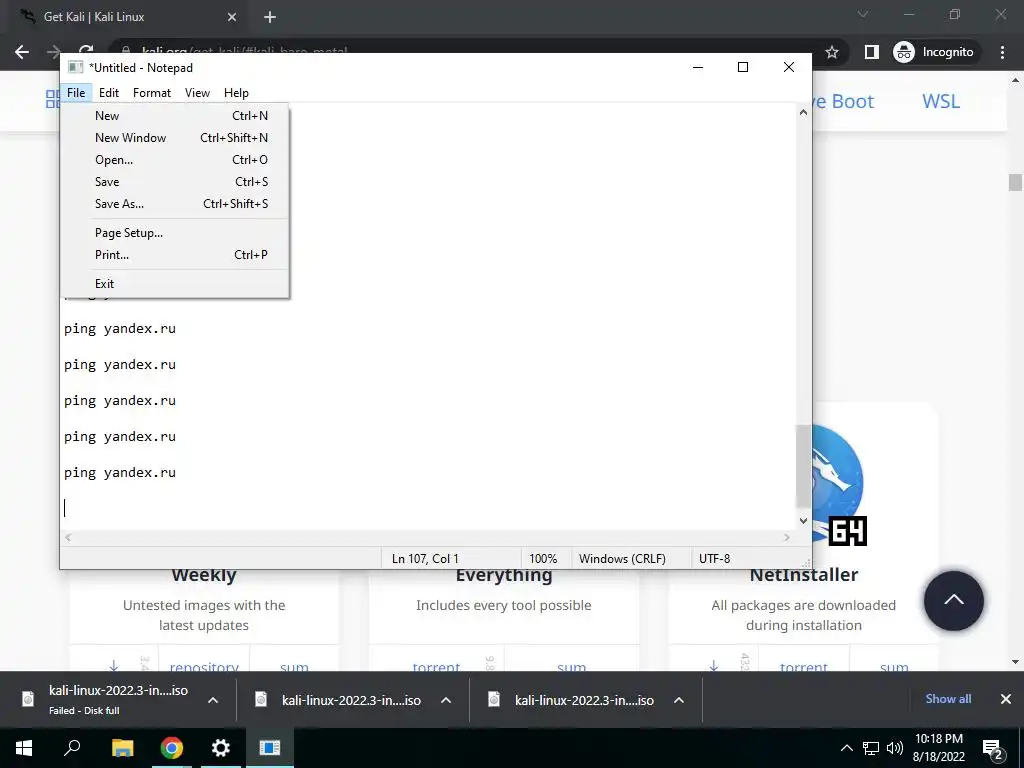Viewport: 1024px width, 768px height.
Task: Open Windows taskbar search
Action: 72,748
